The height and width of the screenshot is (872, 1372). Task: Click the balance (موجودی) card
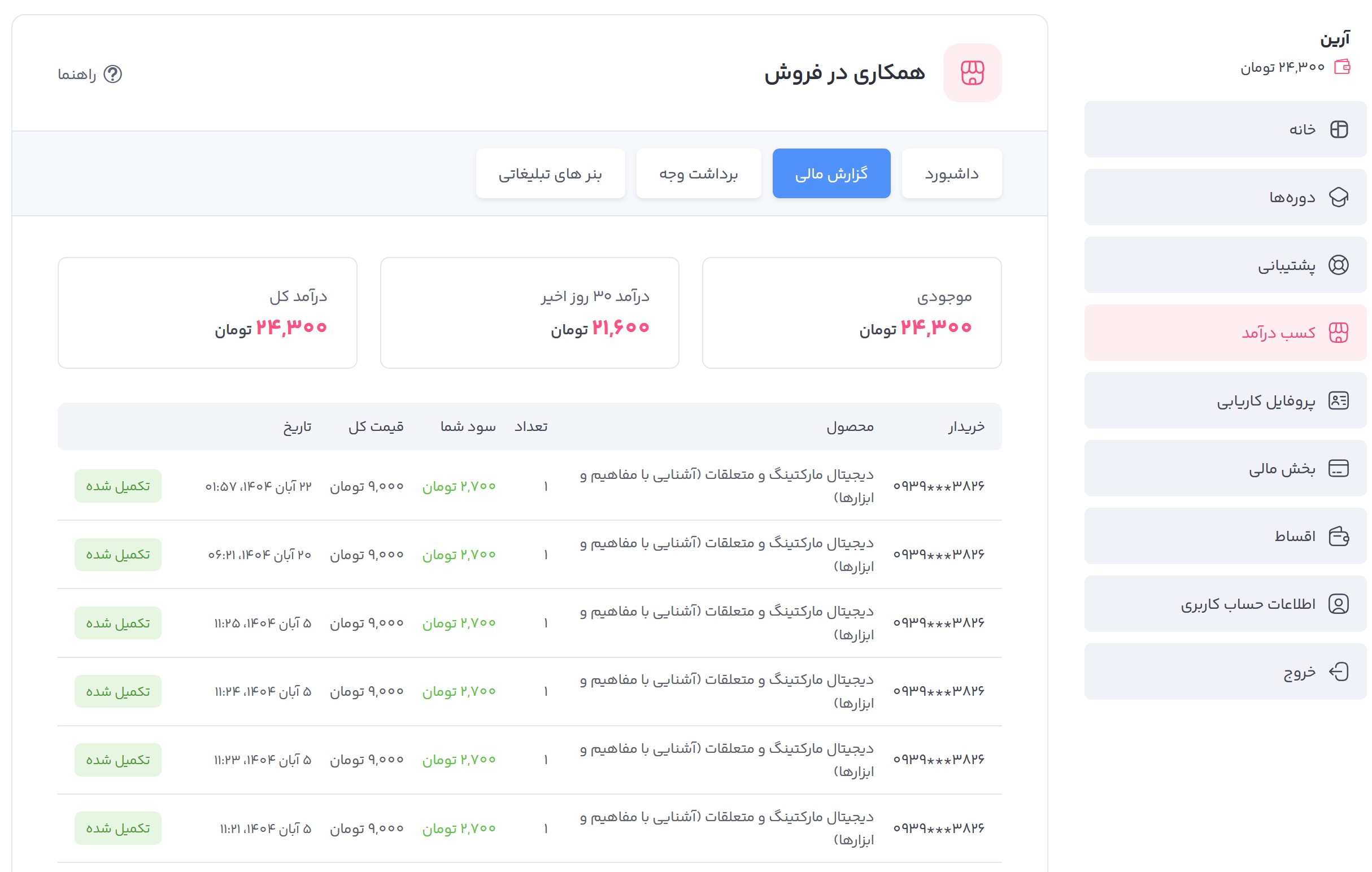pos(852,313)
